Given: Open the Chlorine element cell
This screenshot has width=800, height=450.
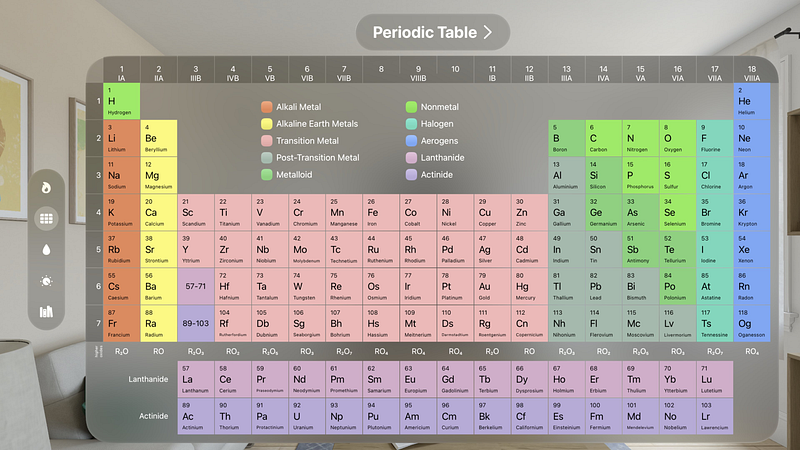Looking at the screenshot, I should click(x=715, y=175).
